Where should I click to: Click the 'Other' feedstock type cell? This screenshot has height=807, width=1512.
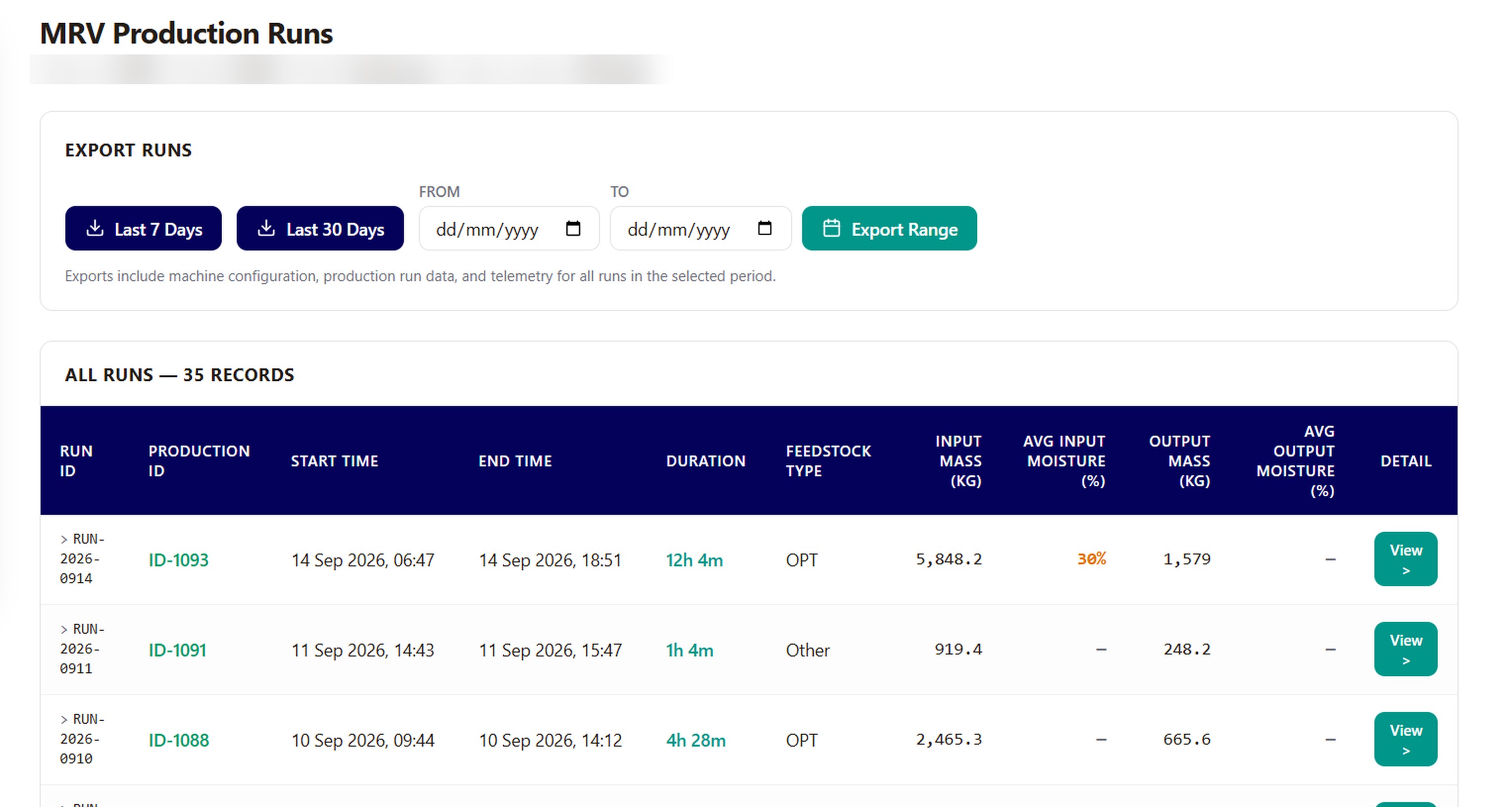pos(807,650)
